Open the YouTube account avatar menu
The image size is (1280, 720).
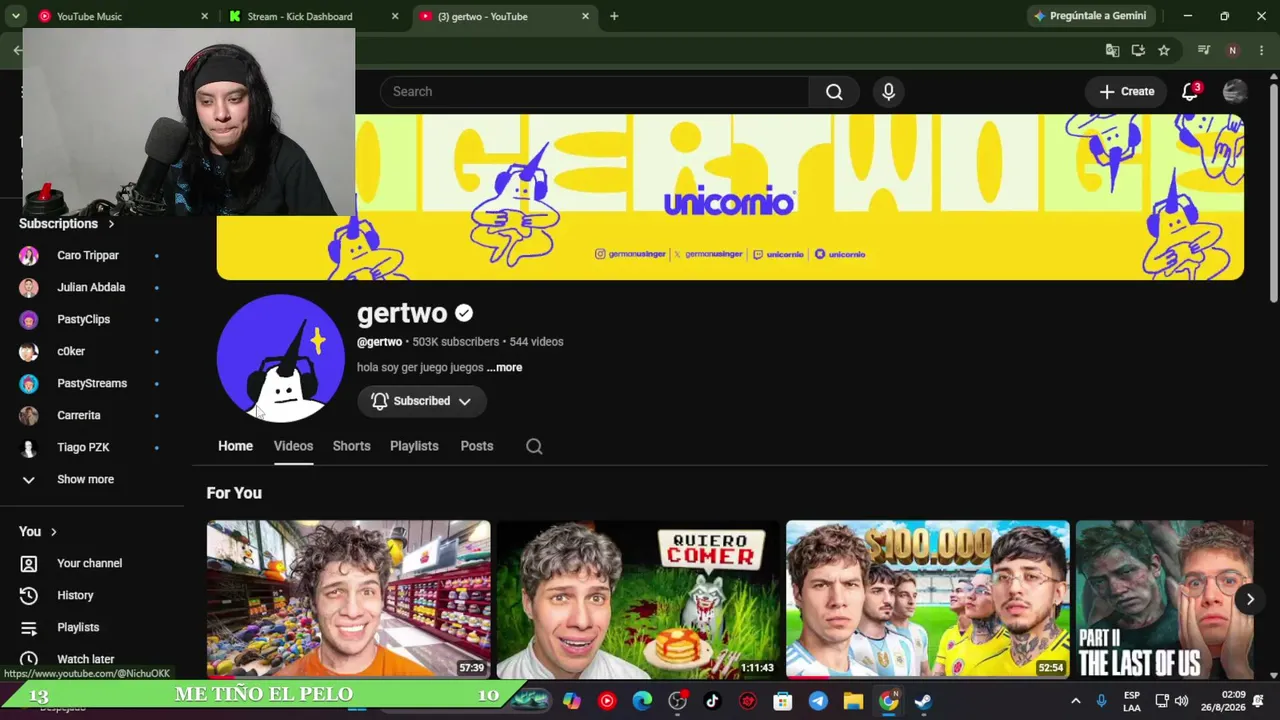[1235, 92]
